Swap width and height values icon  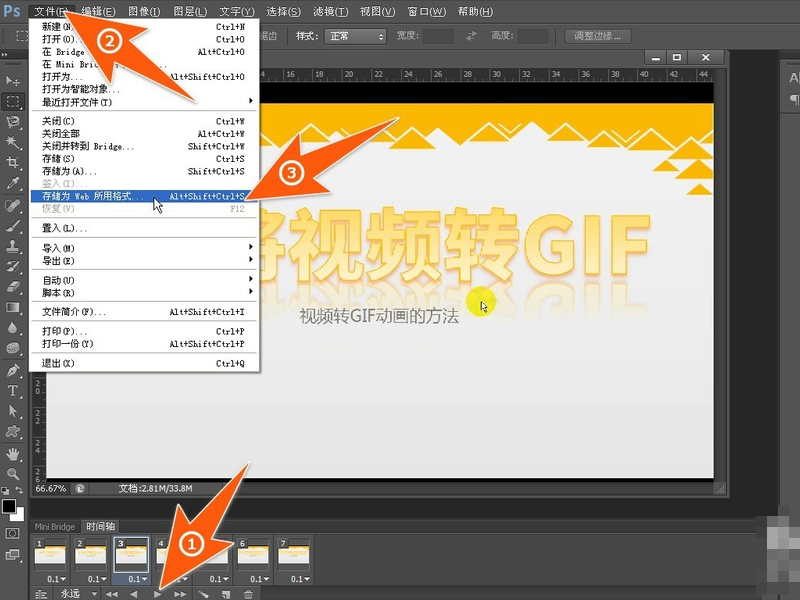471,36
